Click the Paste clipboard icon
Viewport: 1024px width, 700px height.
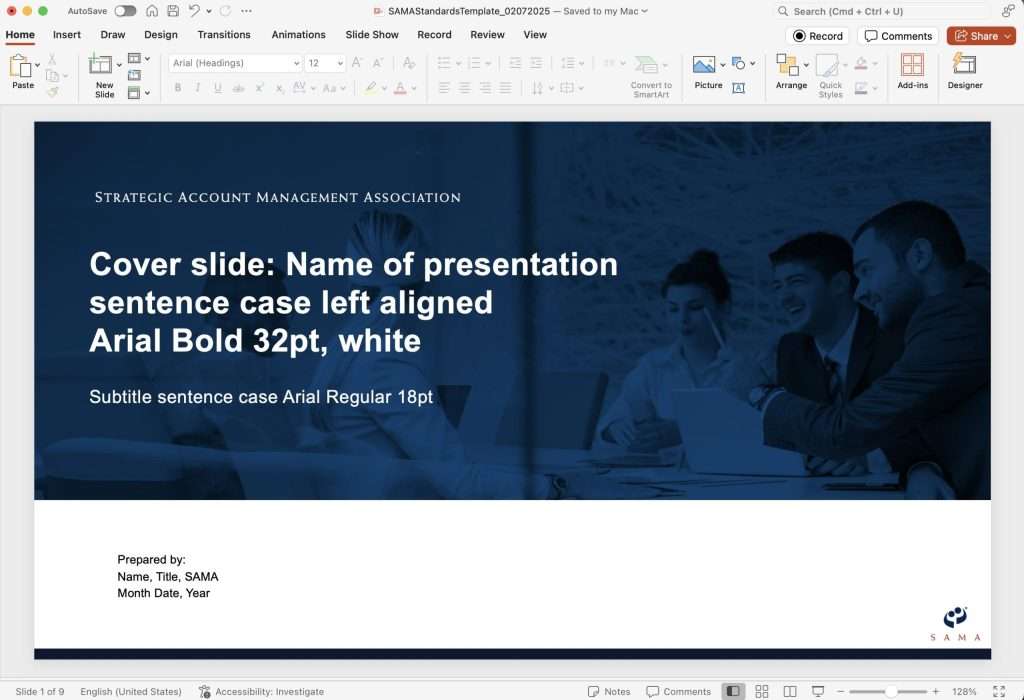(x=20, y=68)
